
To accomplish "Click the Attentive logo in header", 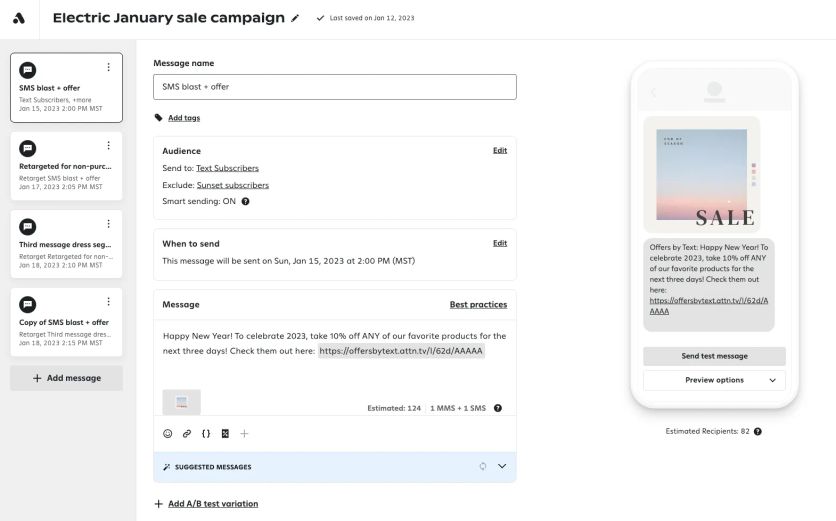I will click(x=19, y=19).
